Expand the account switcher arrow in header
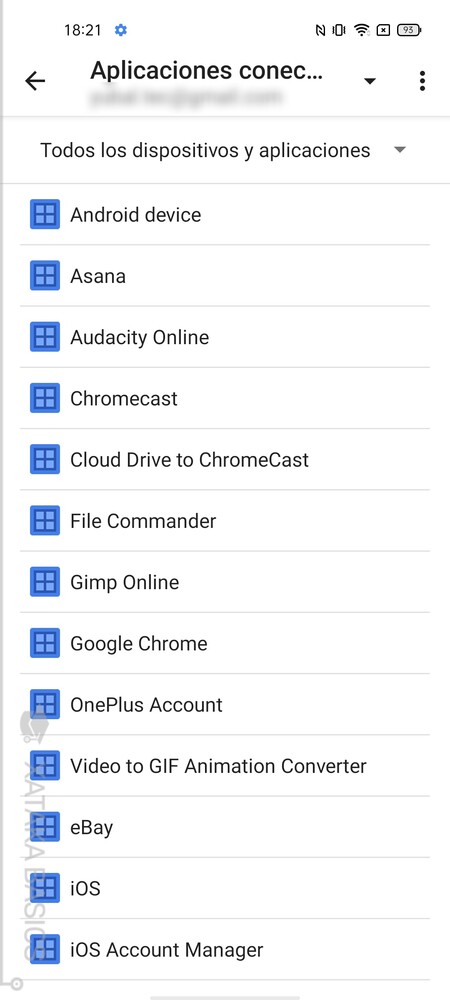 (369, 81)
